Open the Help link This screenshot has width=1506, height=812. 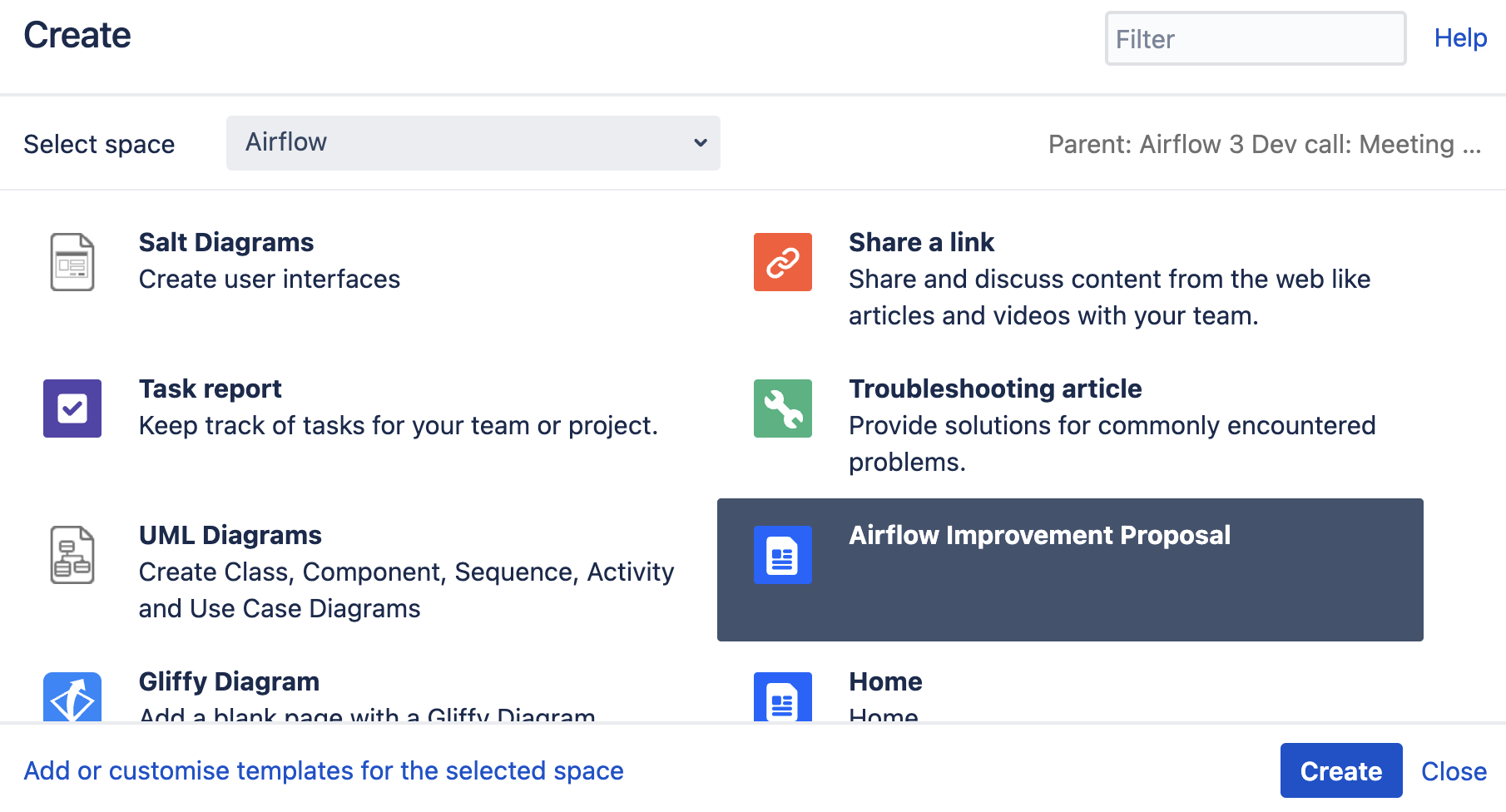click(x=1460, y=37)
